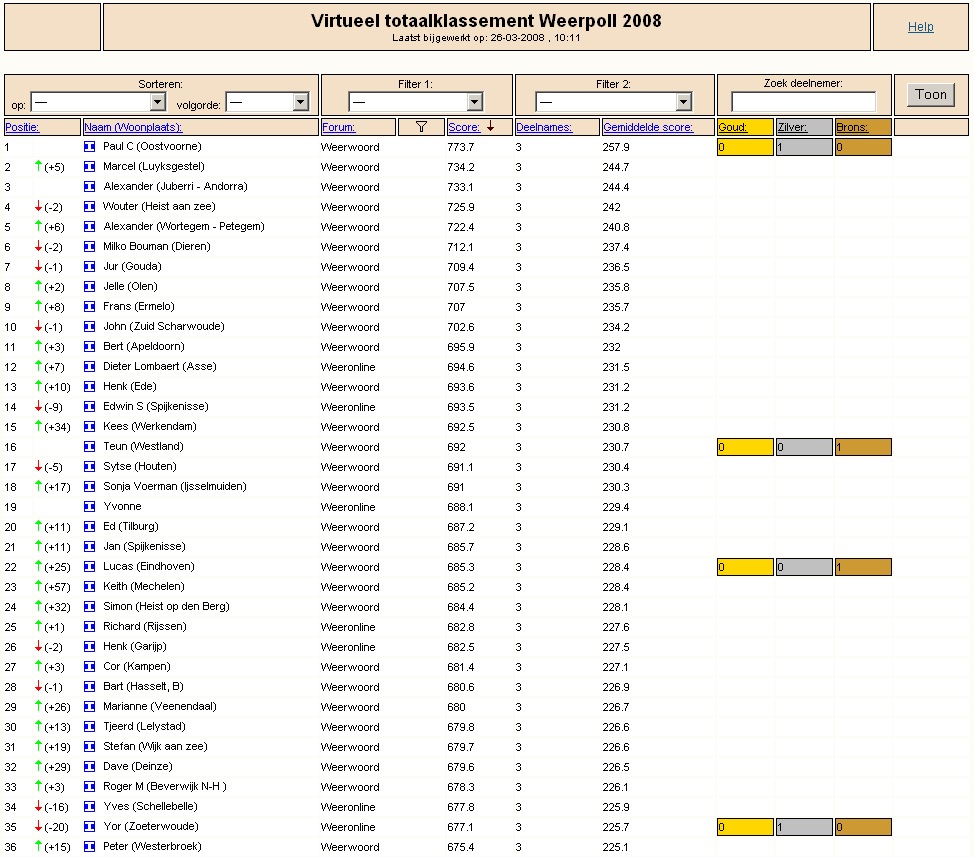The width and height of the screenshot is (974, 857).
Task: Click the filter funnel icon in header
Action: coord(421,127)
